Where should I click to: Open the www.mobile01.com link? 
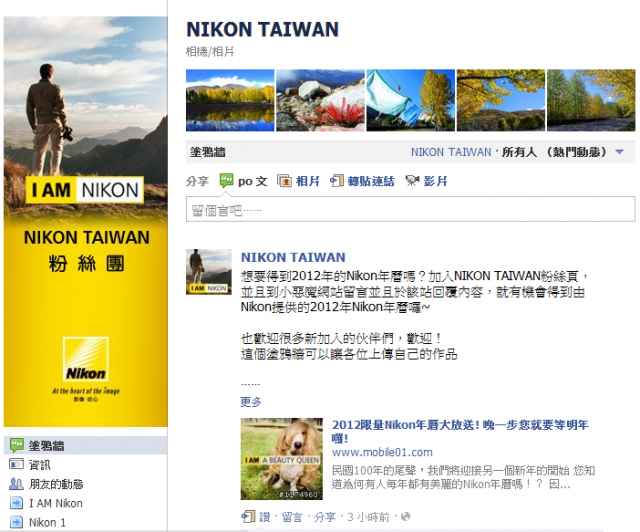pos(382,452)
